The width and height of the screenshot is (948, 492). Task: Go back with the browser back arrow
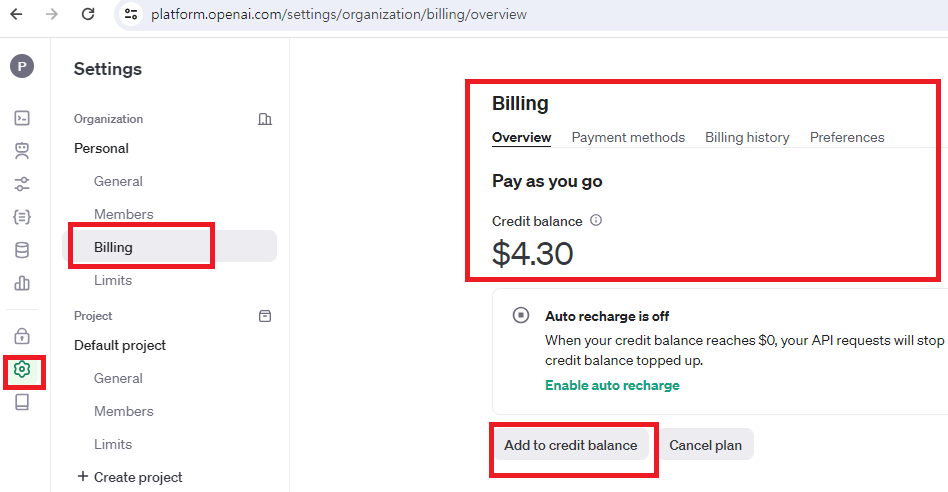(x=16, y=14)
